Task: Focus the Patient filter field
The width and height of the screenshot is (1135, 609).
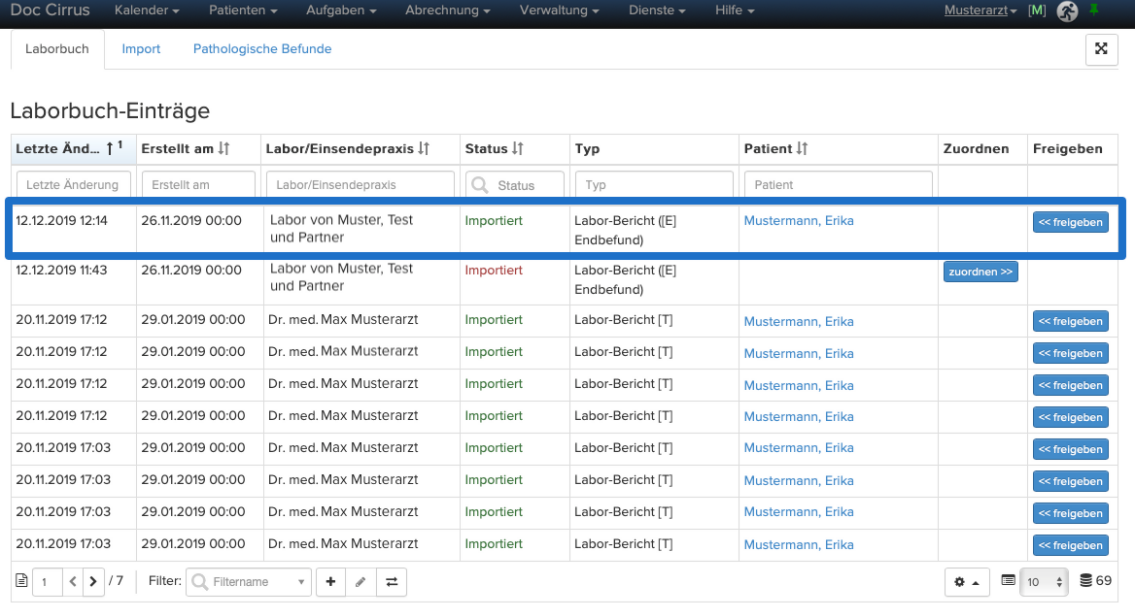Action: [x=838, y=184]
